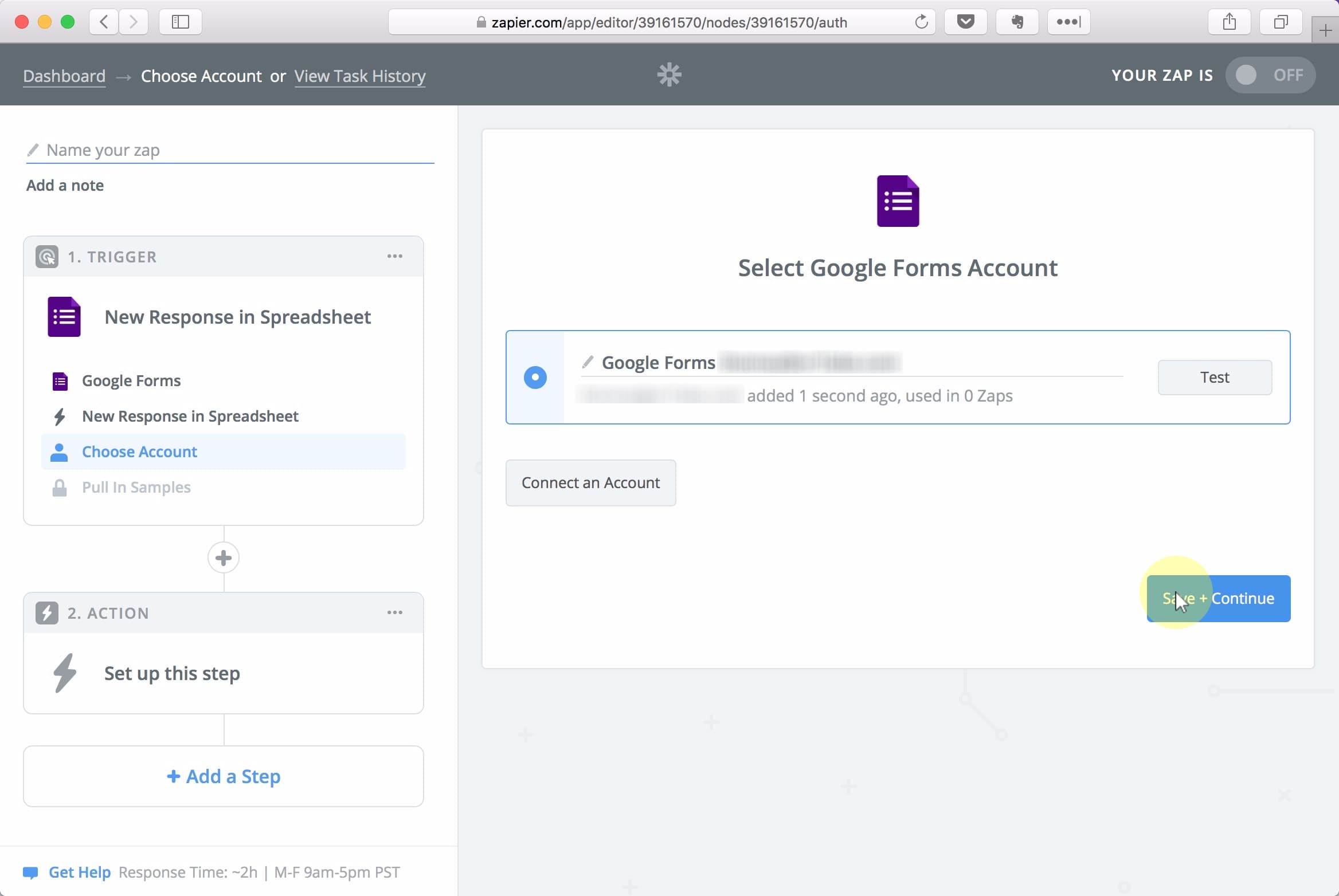Click Add a Step button

[x=224, y=776]
